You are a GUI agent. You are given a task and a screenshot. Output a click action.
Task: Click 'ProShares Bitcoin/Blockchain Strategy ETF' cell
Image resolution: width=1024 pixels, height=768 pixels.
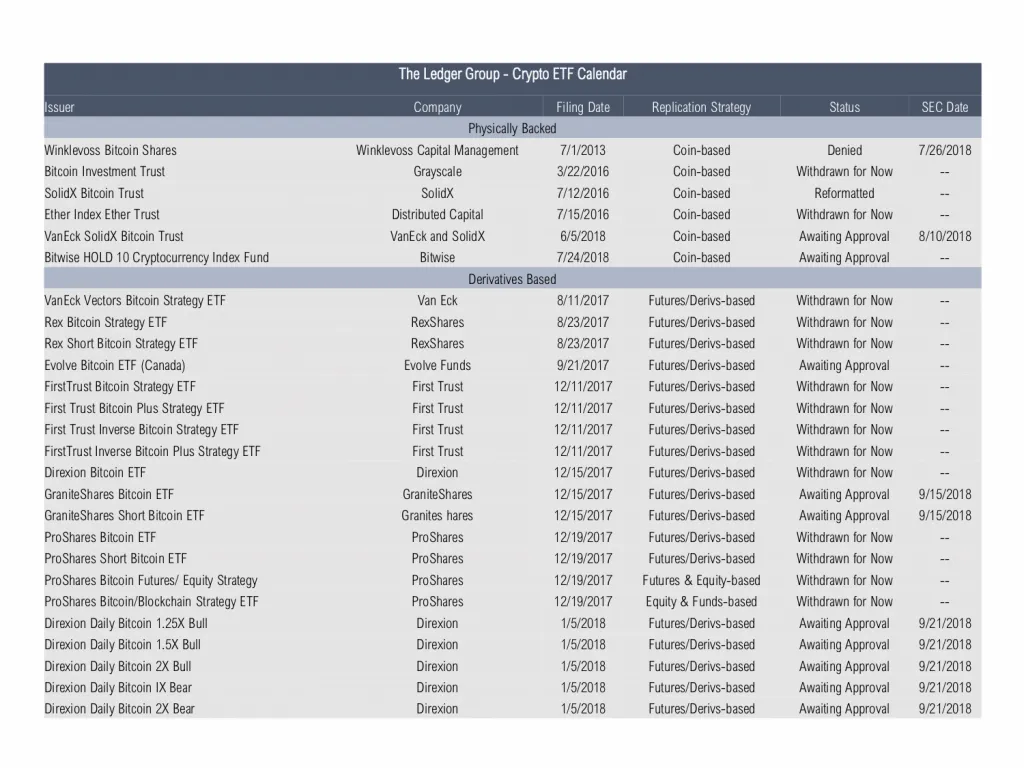[x=152, y=602]
